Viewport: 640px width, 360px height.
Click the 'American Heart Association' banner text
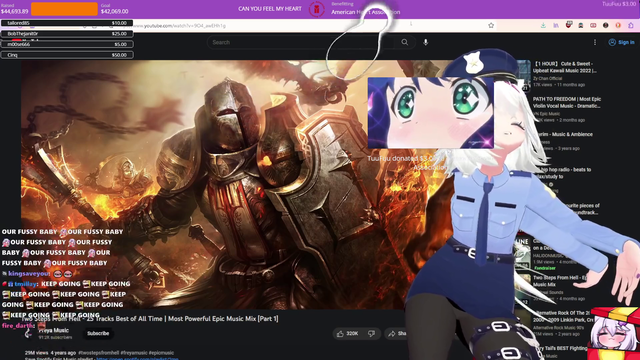(x=366, y=12)
